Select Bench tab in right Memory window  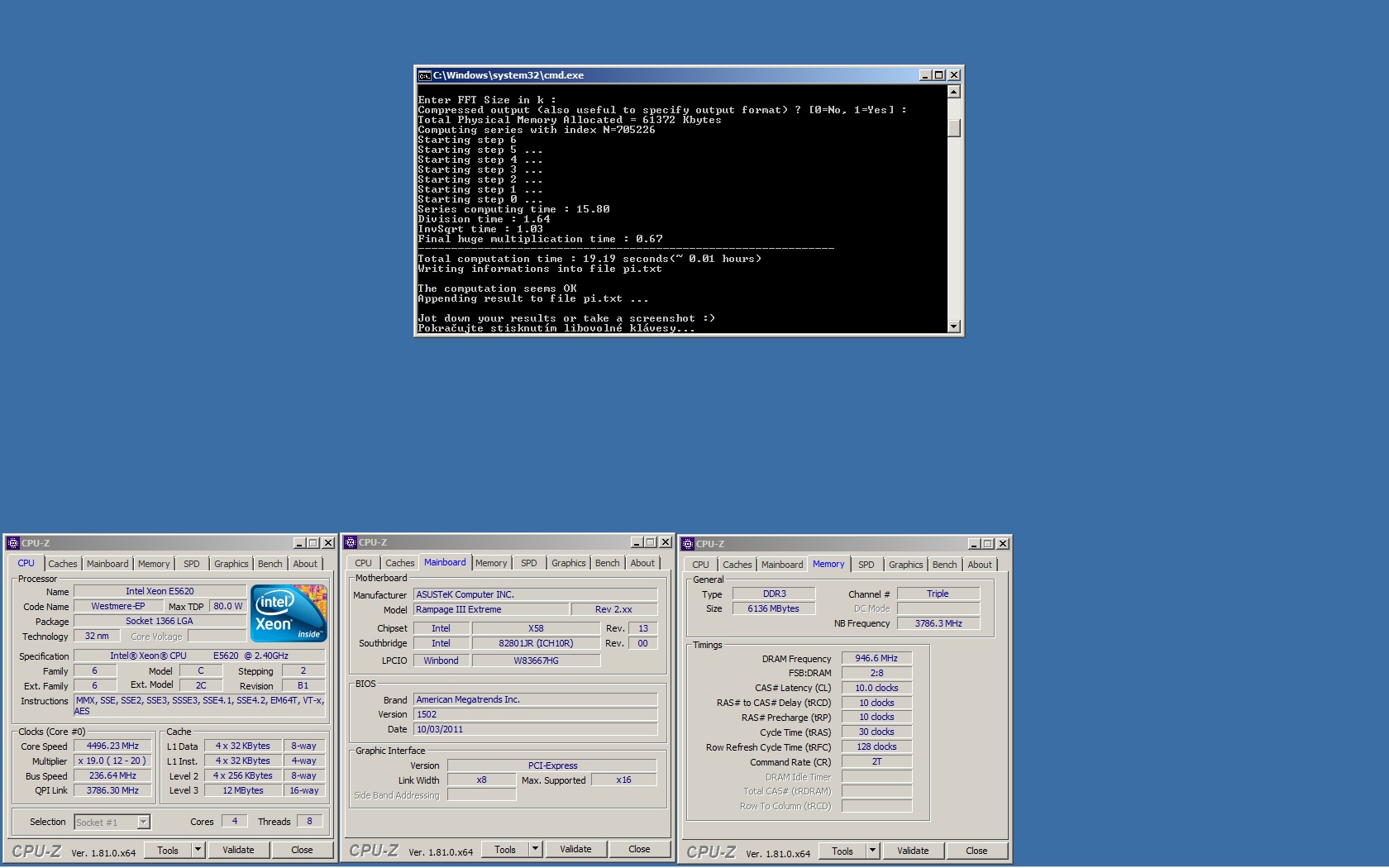click(944, 565)
